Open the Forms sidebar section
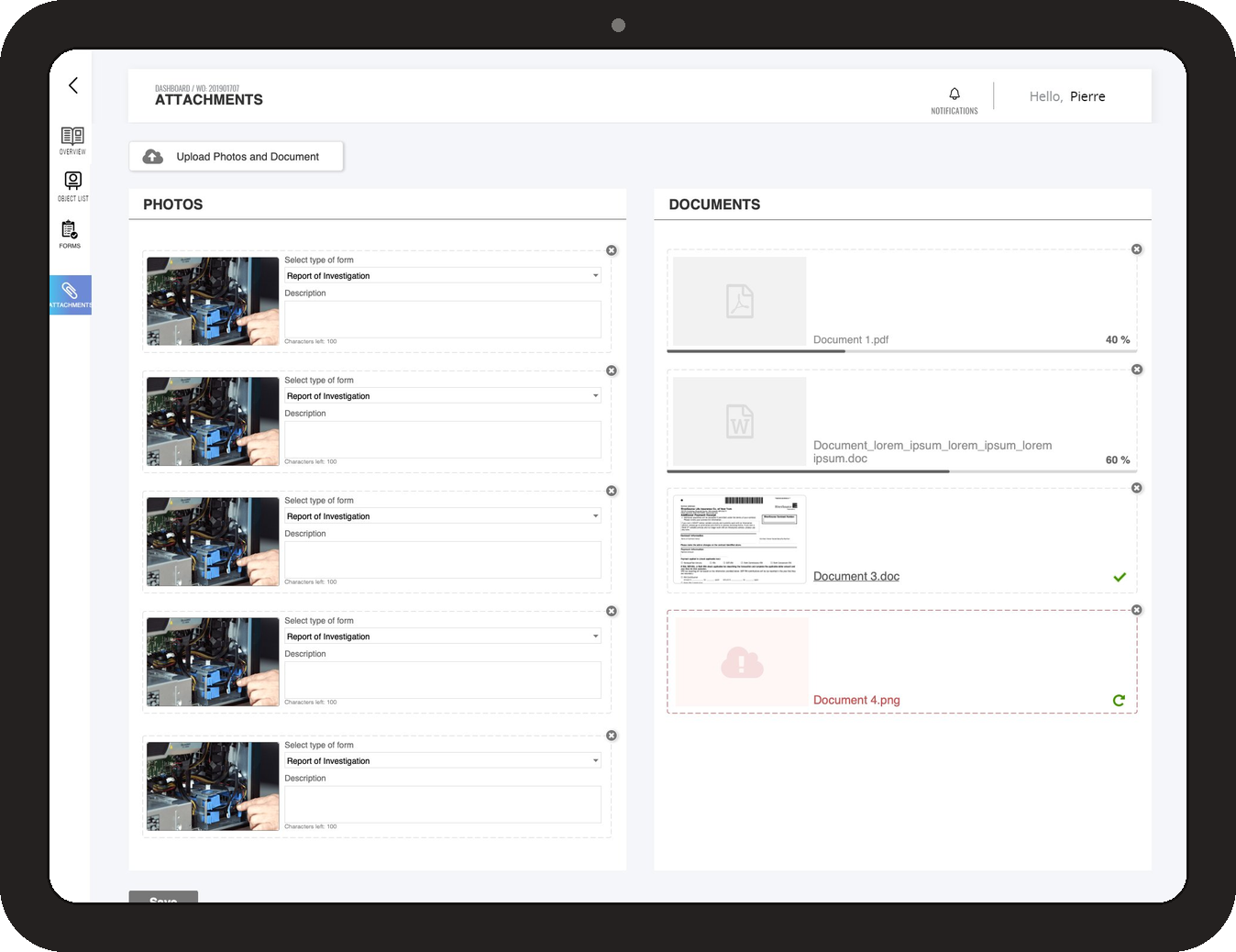The width and height of the screenshot is (1236, 952). pyautogui.click(x=70, y=234)
